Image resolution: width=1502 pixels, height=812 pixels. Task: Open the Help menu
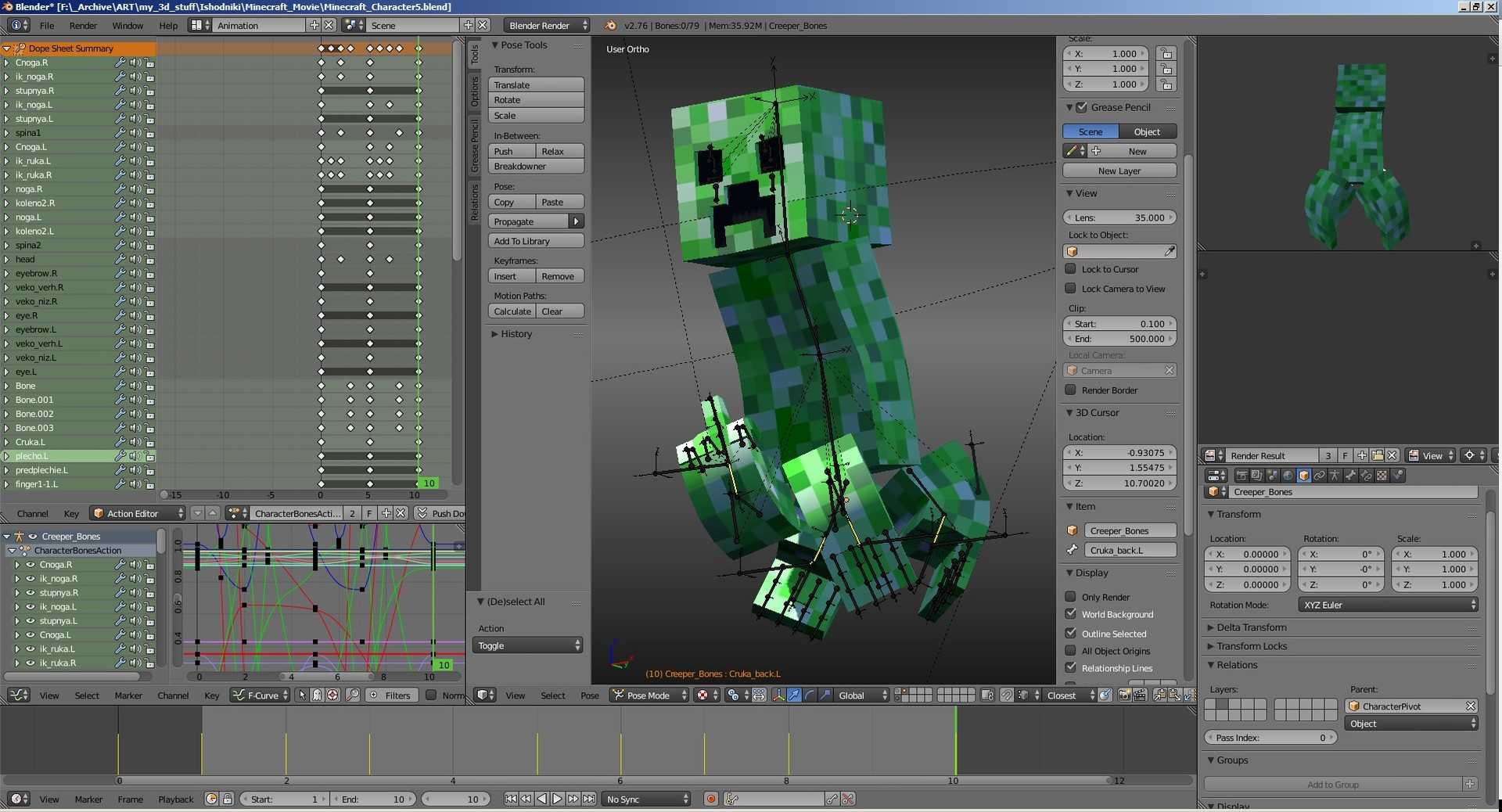tap(168, 26)
